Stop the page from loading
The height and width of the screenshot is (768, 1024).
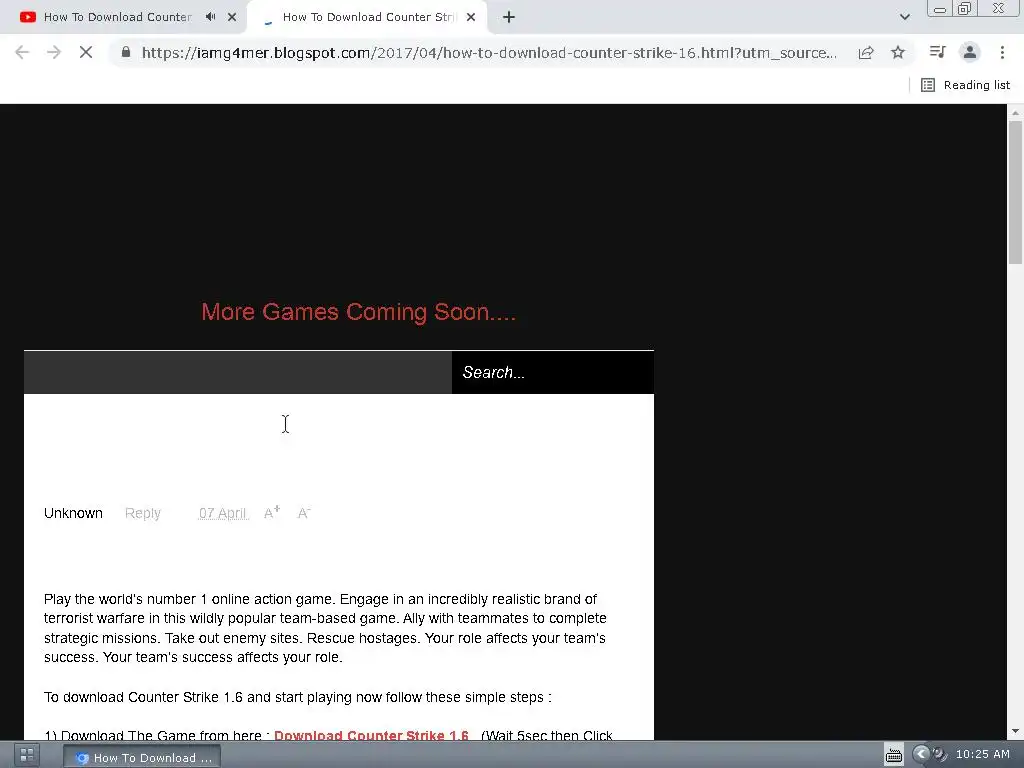pos(86,52)
